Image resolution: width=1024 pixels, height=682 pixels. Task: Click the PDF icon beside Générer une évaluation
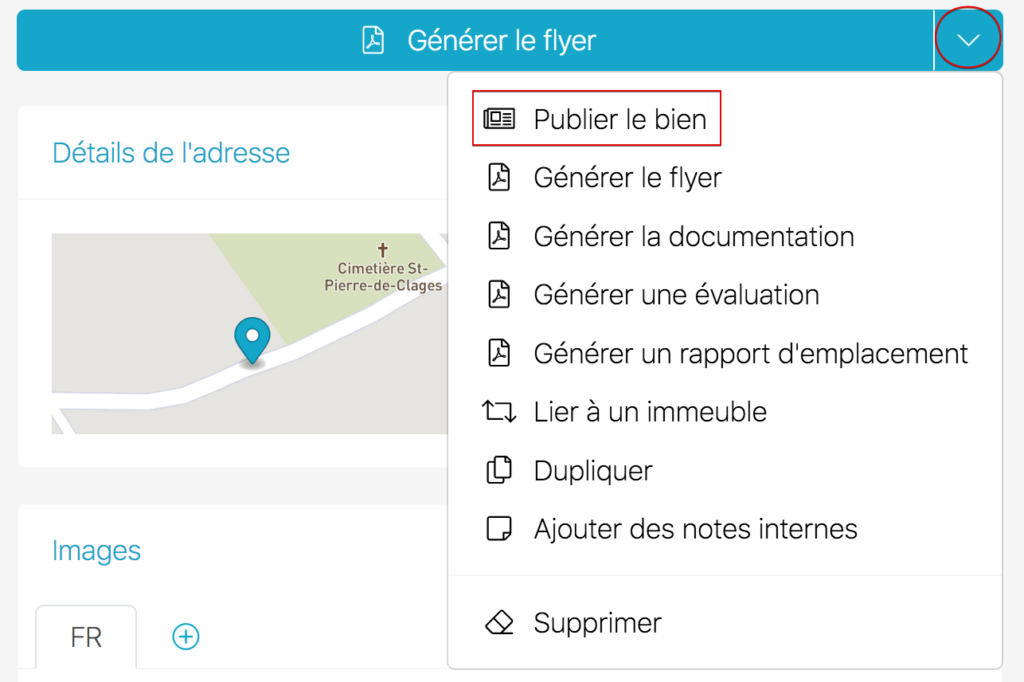tap(499, 294)
